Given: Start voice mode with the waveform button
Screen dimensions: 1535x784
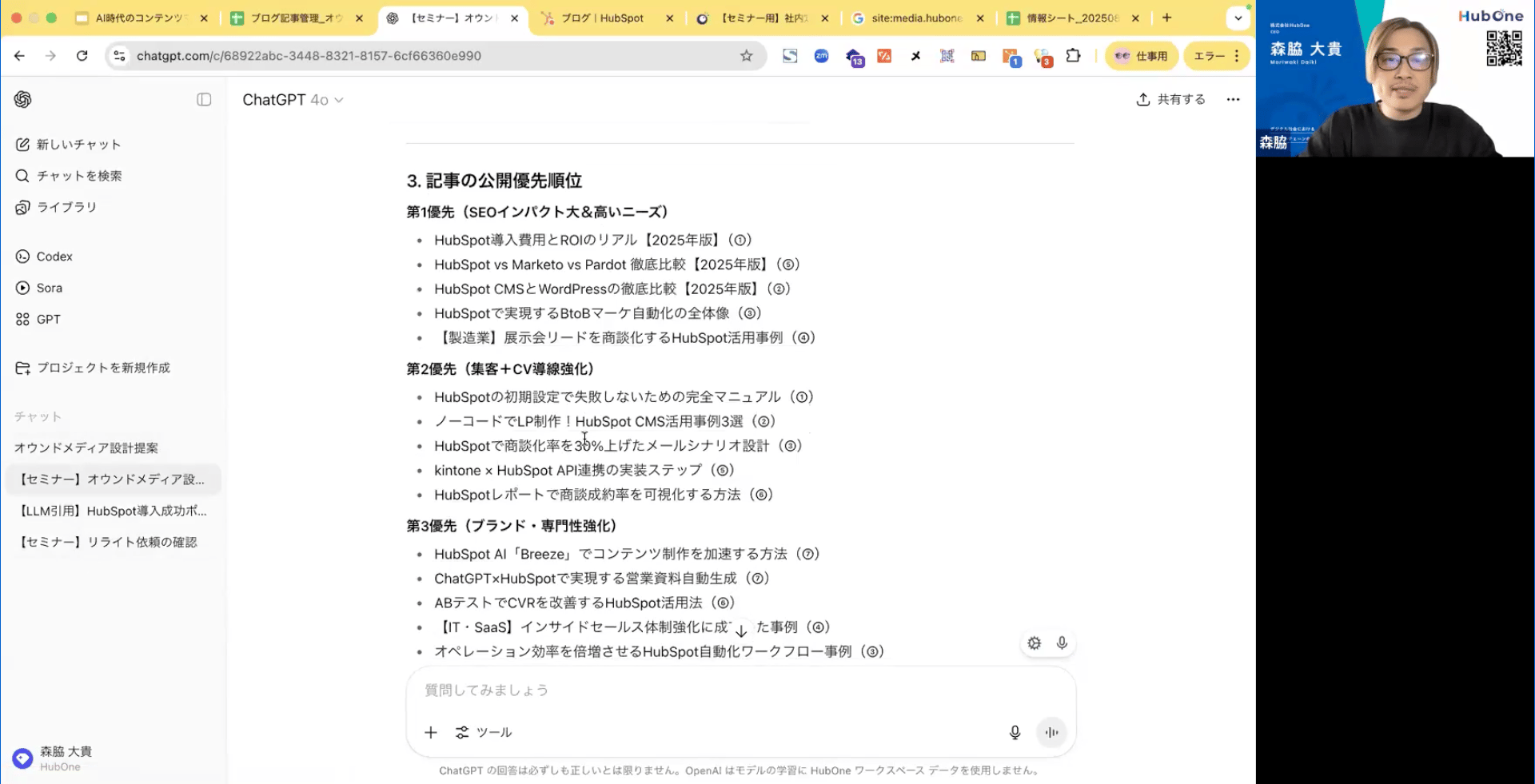Looking at the screenshot, I should pyautogui.click(x=1051, y=732).
